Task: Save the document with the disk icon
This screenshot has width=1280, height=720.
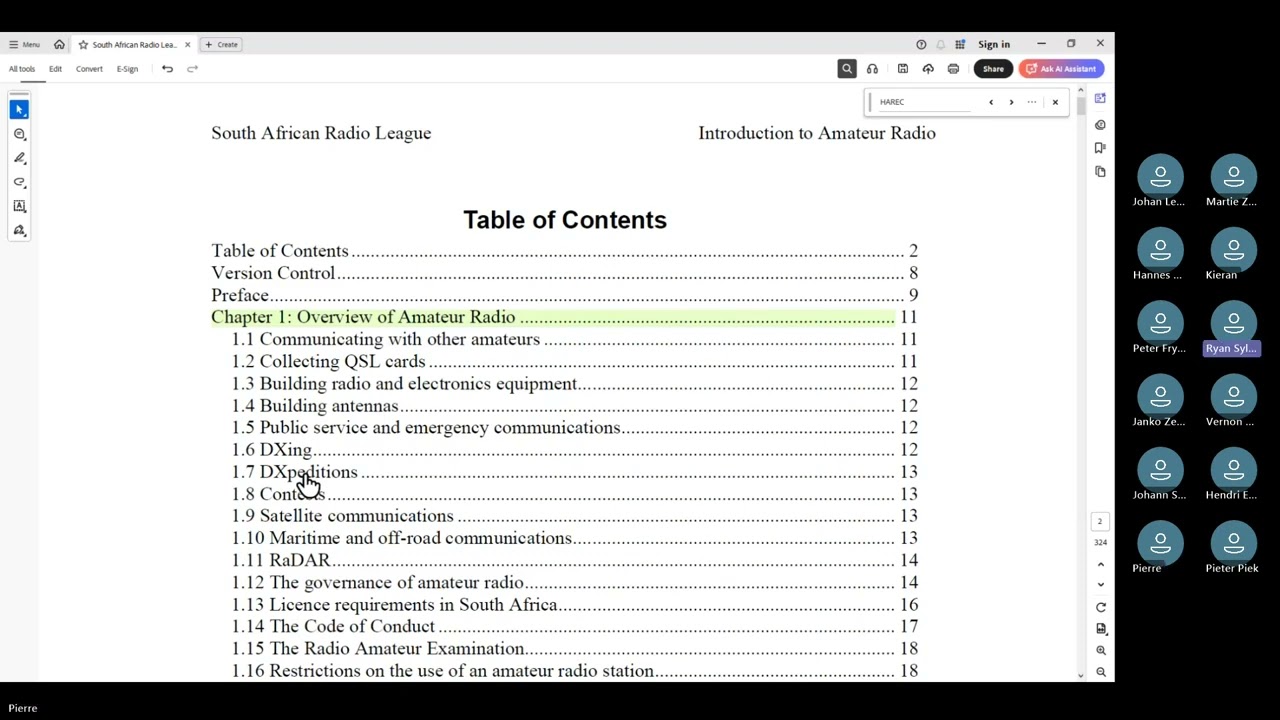Action: coord(902,69)
